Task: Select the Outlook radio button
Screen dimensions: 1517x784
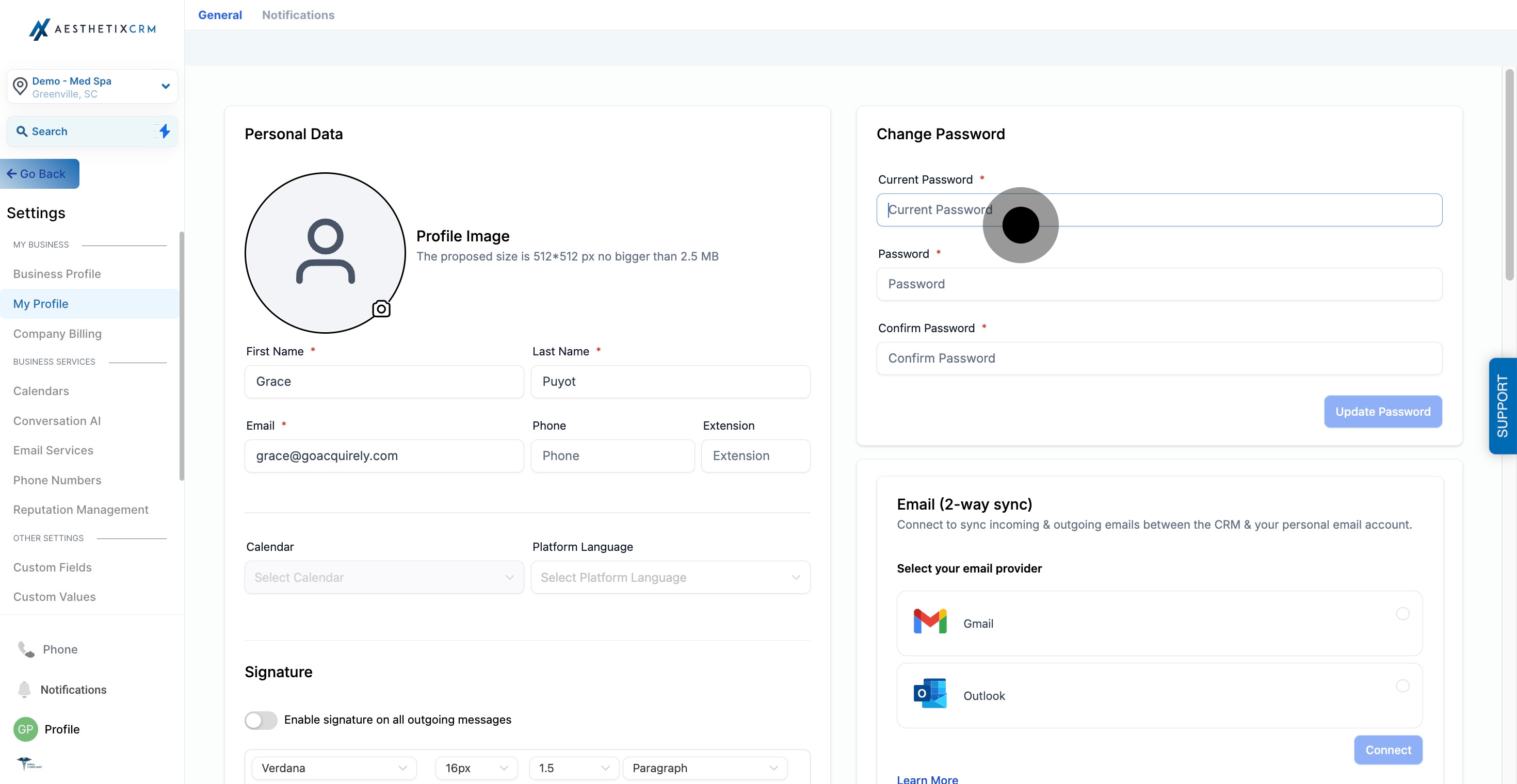Action: [1402, 685]
